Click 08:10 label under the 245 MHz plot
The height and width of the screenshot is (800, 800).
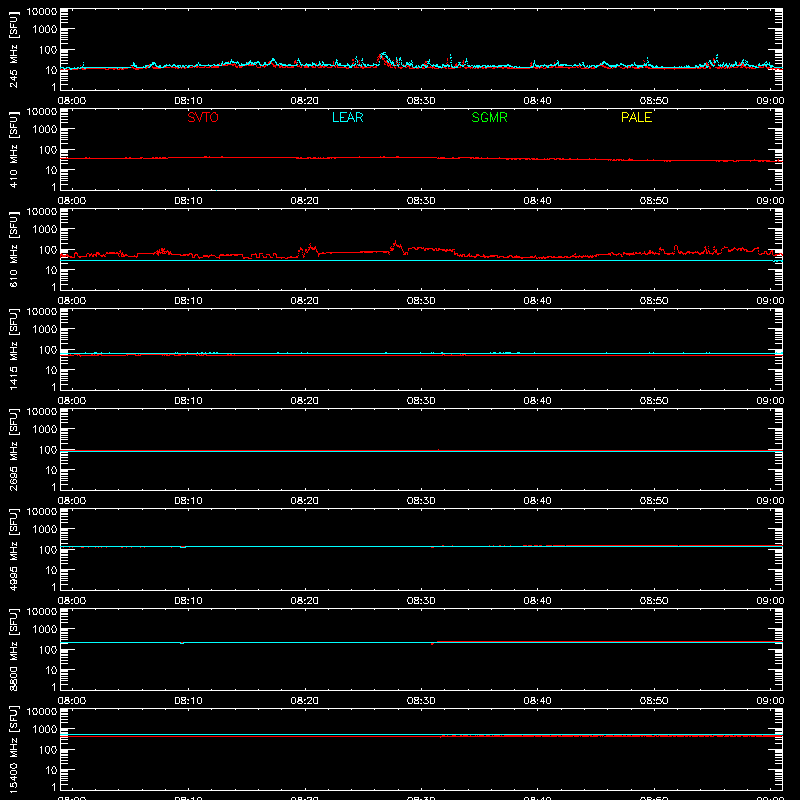click(x=188, y=101)
